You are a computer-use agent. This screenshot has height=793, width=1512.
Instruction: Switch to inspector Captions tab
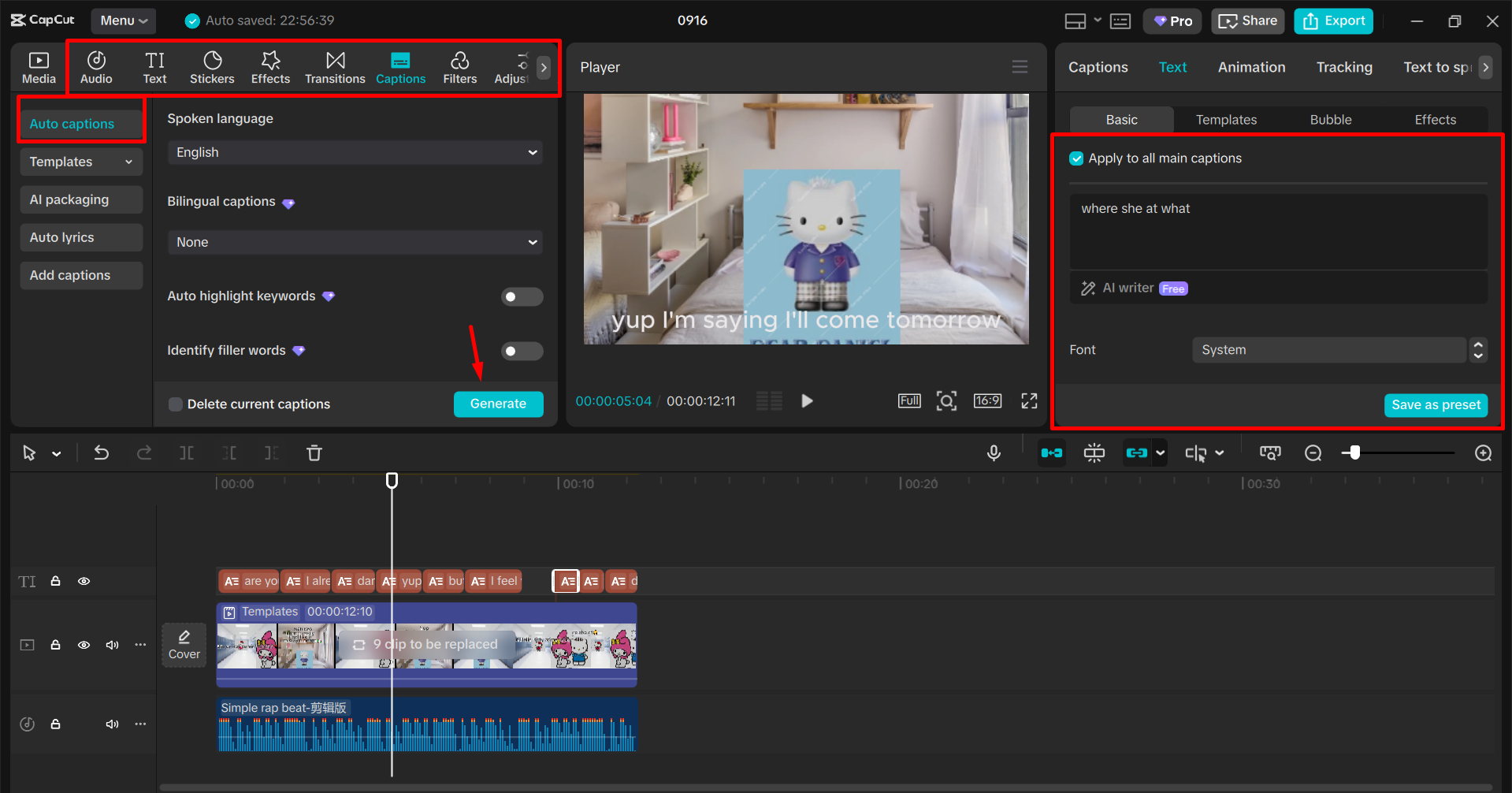(1098, 67)
